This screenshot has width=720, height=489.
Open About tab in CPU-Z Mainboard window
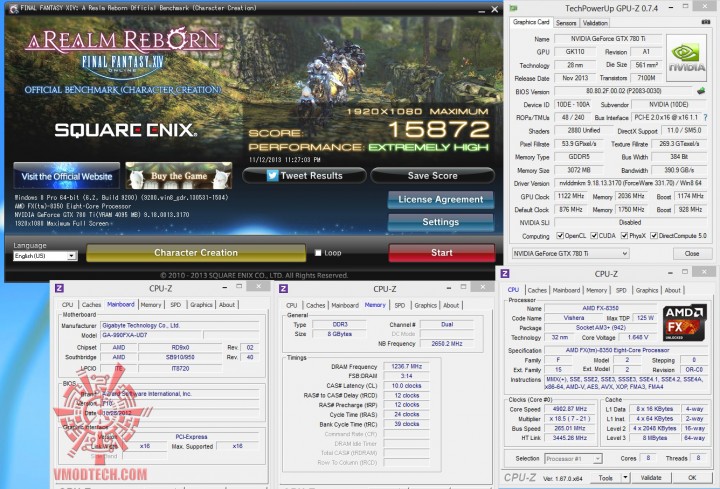(226, 304)
